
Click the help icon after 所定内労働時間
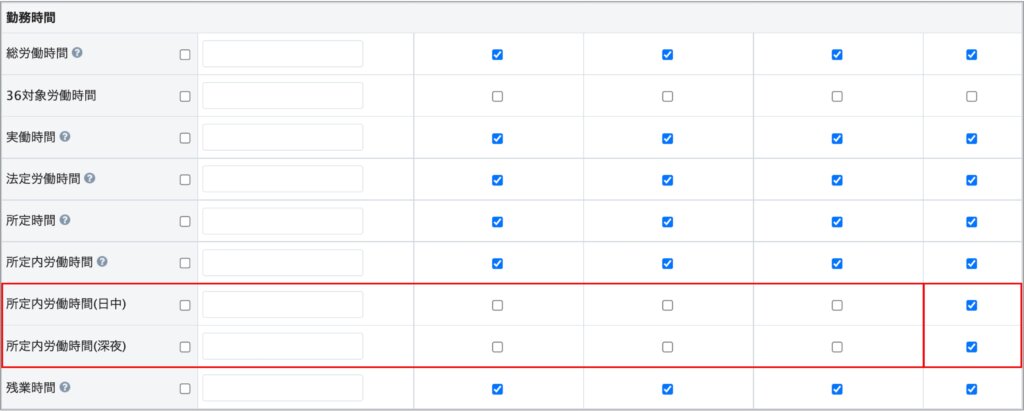click(103, 263)
